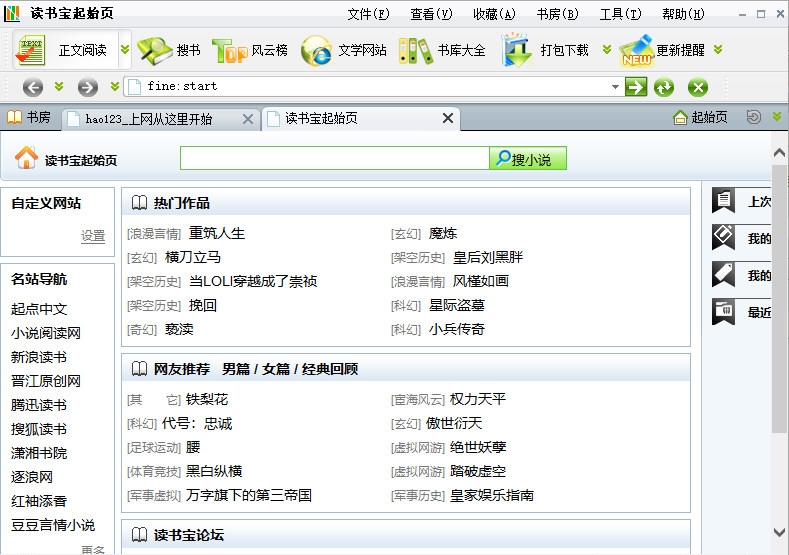This screenshot has width=789, height=555.
Task: Click the 更新提醒 NEW icon
Action: point(637,50)
